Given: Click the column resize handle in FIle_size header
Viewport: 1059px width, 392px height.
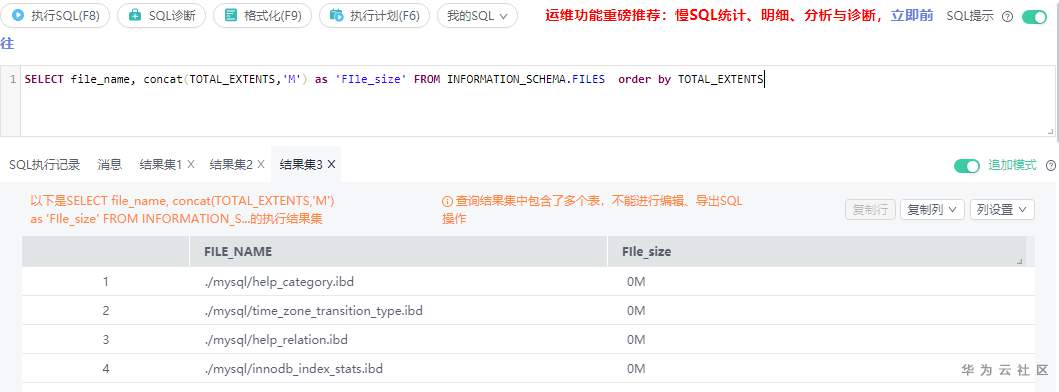Looking at the screenshot, I should pos(1020,261).
